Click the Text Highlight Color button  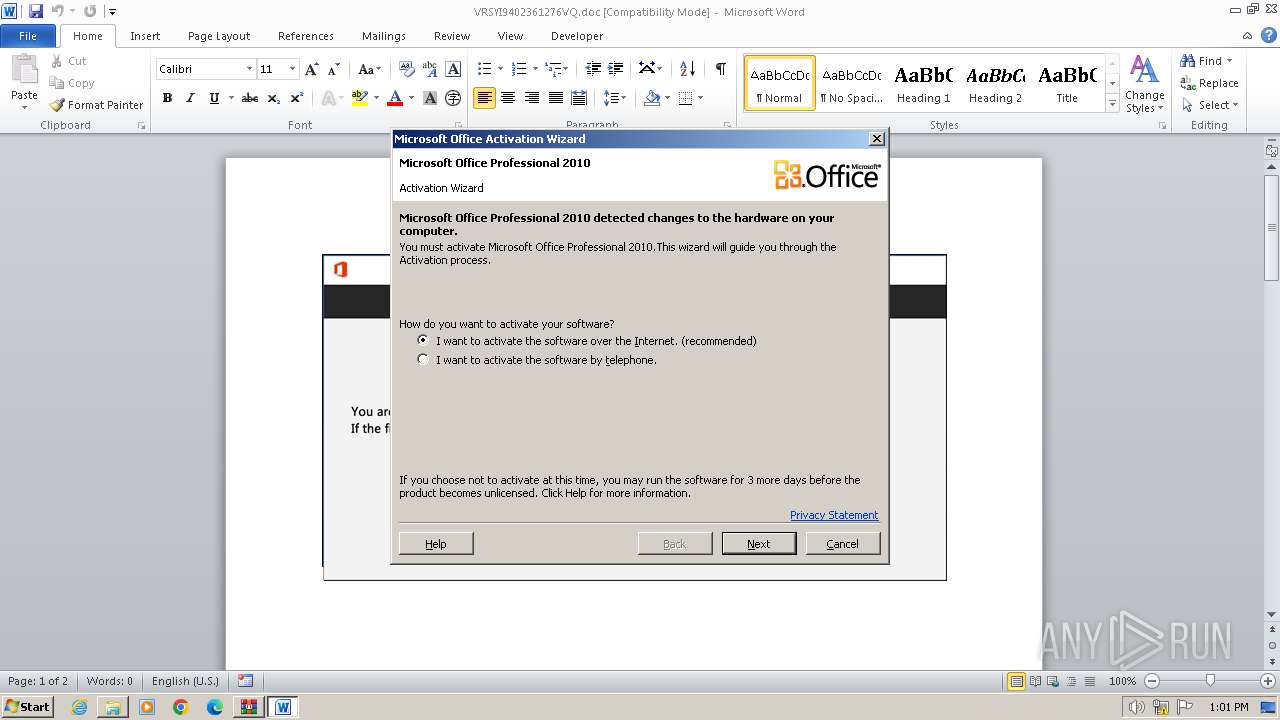pos(360,98)
